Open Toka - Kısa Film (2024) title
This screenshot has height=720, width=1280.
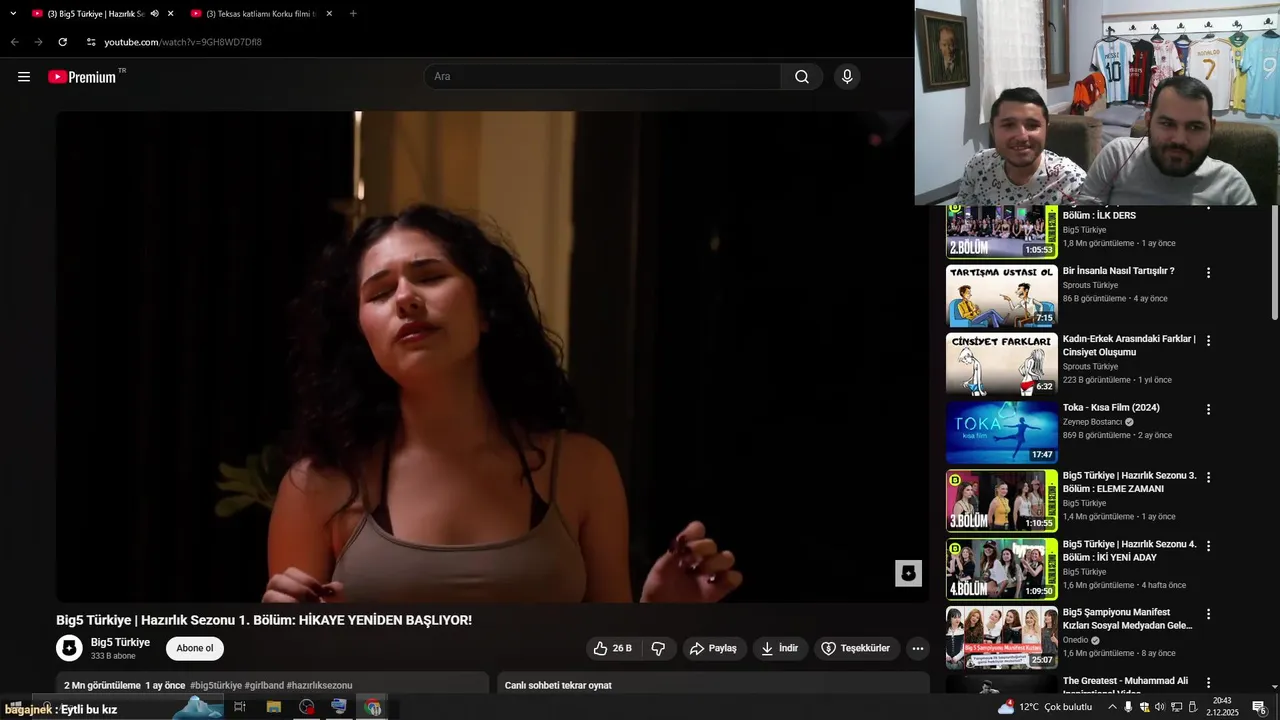[1111, 408]
